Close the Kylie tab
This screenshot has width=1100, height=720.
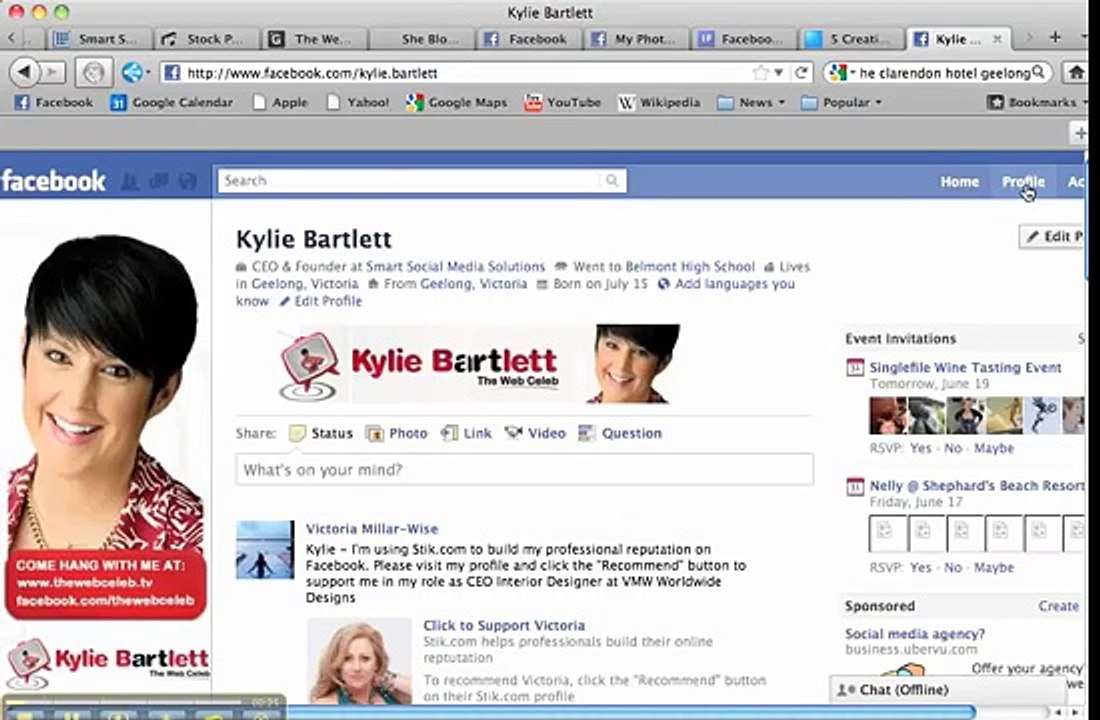(996, 39)
